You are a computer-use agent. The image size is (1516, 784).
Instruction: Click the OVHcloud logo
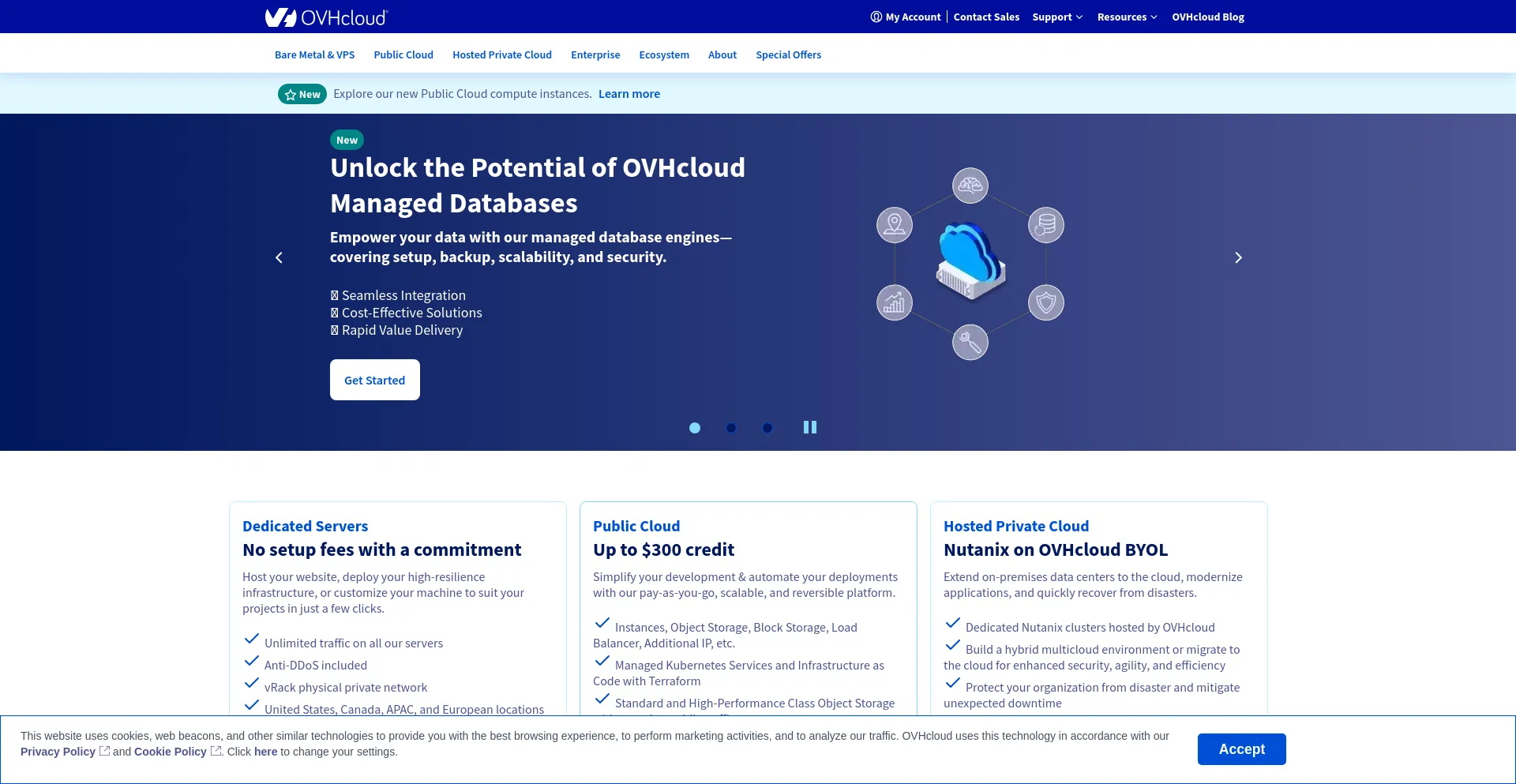pos(326,17)
